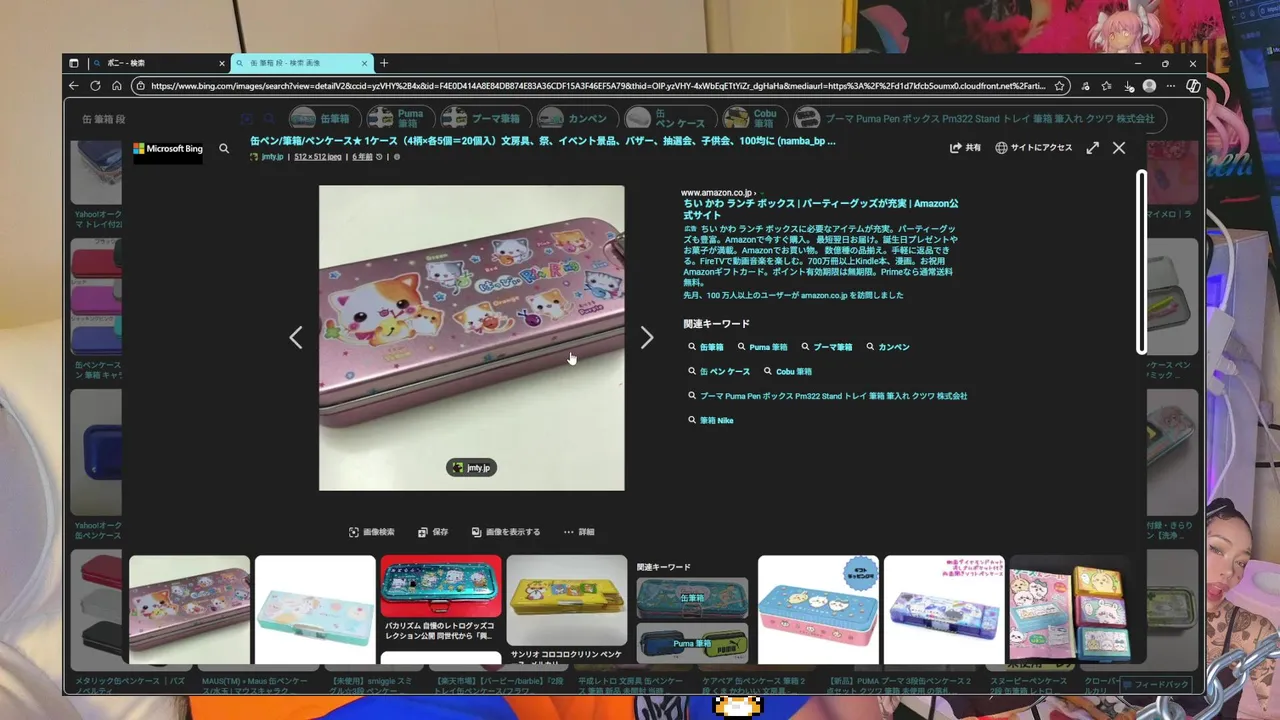Visit site with サイトにアクセス button
1280x720 pixels.
[x=1034, y=148]
